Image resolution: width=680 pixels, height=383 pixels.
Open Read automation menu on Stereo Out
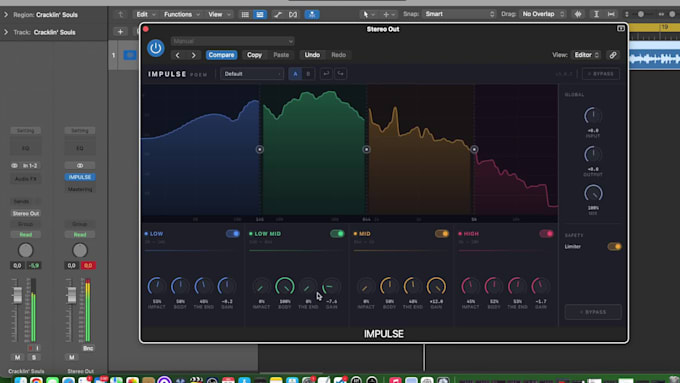(80, 235)
